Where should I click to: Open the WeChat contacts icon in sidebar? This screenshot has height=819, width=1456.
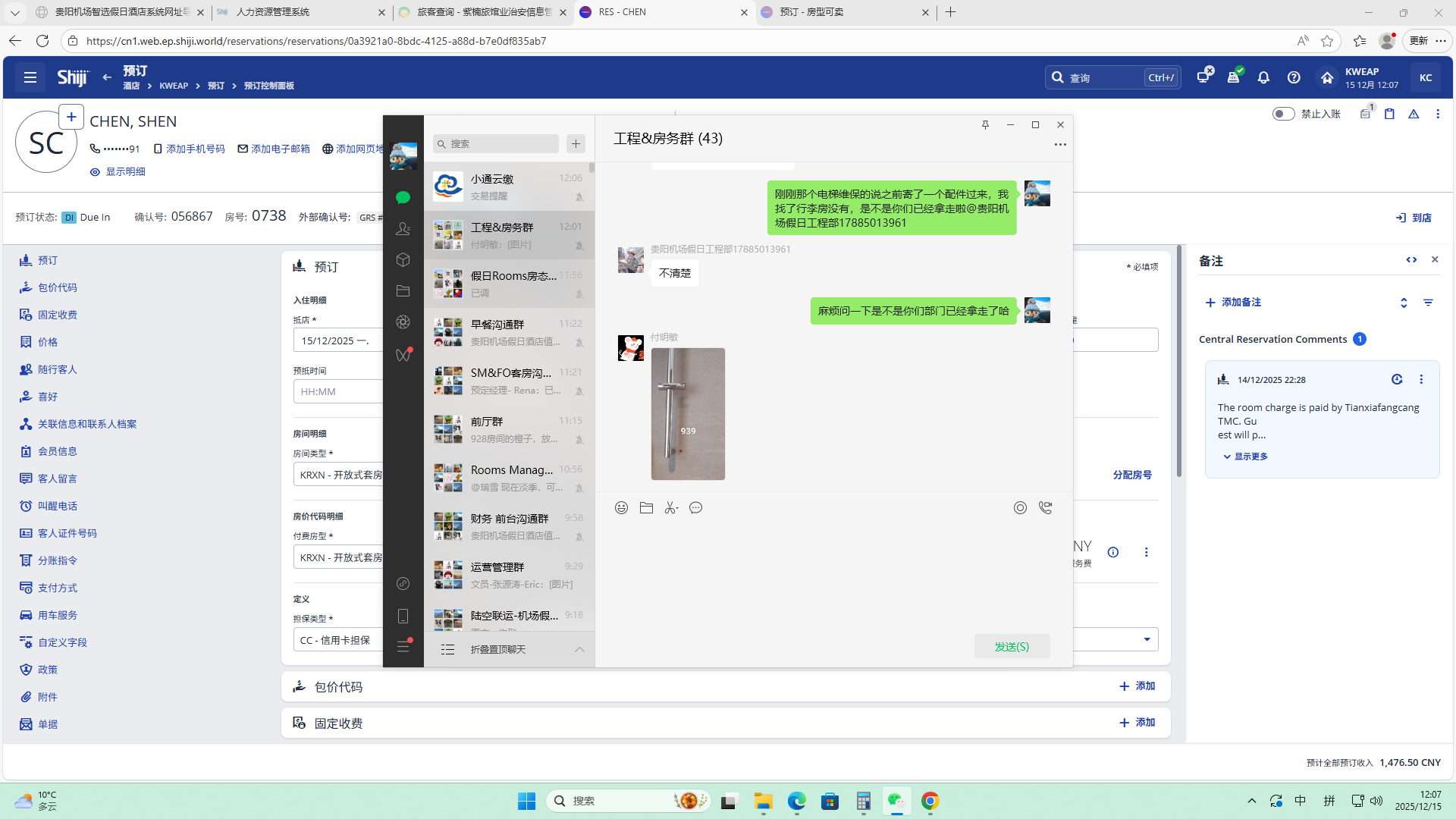pyautogui.click(x=403, y=228)
